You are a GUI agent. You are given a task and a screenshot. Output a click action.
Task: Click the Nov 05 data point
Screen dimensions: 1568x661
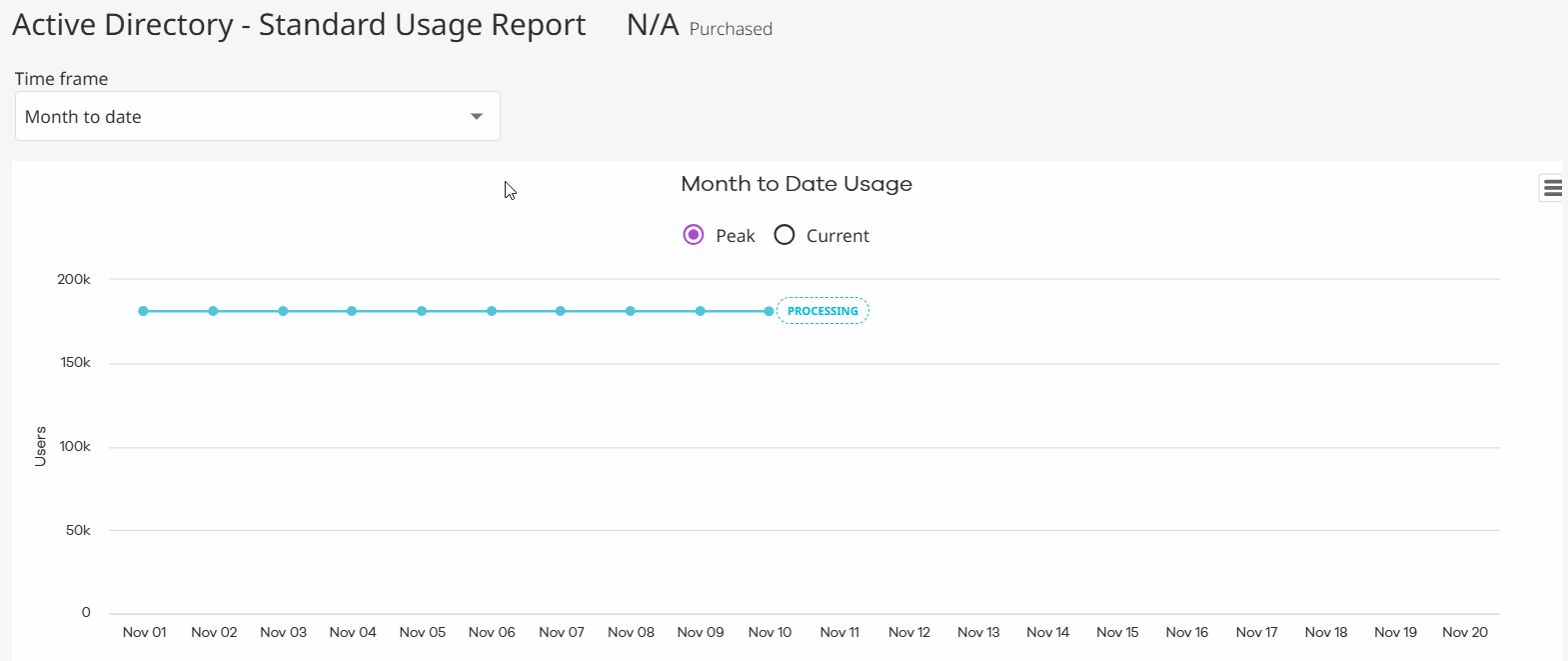point(422,311)
